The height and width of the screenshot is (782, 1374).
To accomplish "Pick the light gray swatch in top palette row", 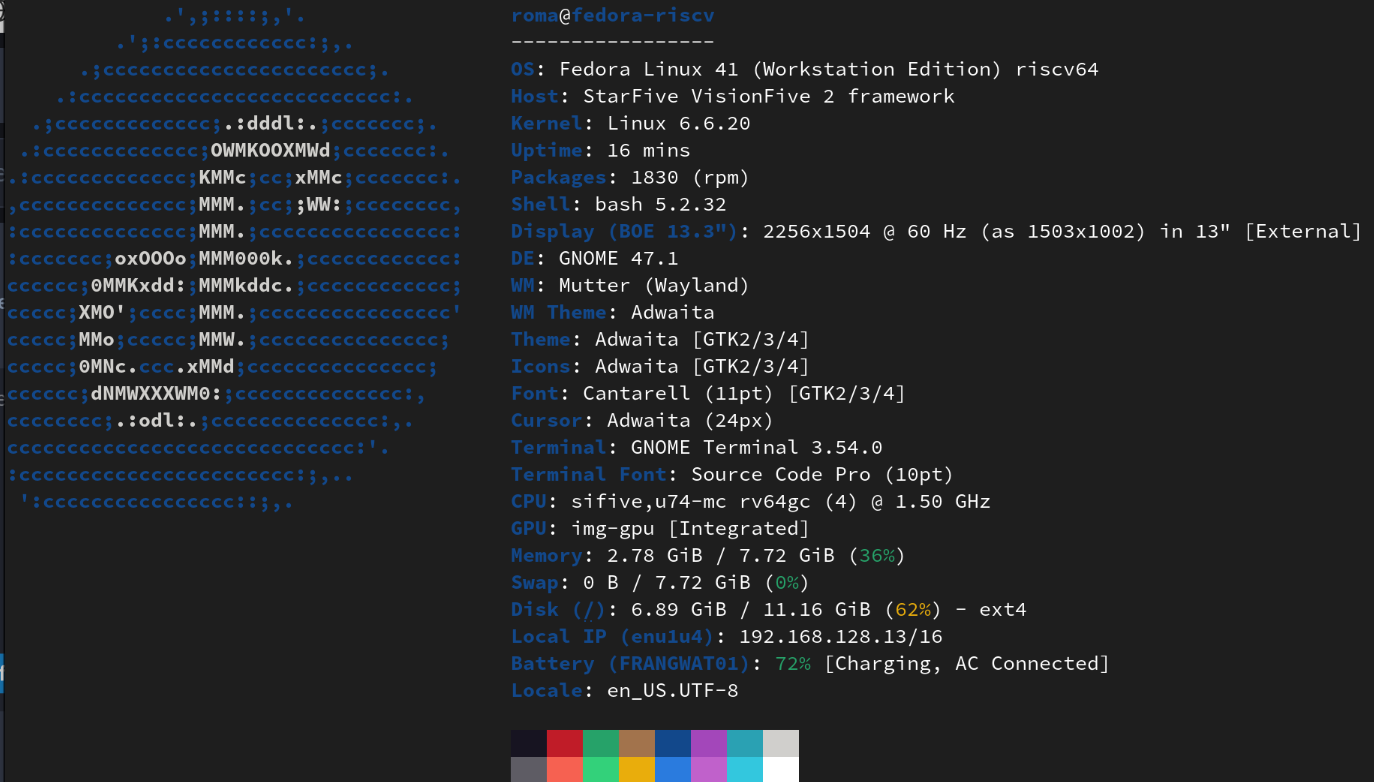I will coord(781,743).
